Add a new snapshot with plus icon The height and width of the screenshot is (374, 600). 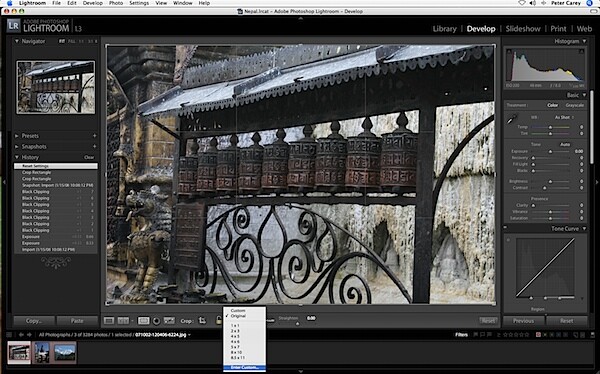coord(94,147)
